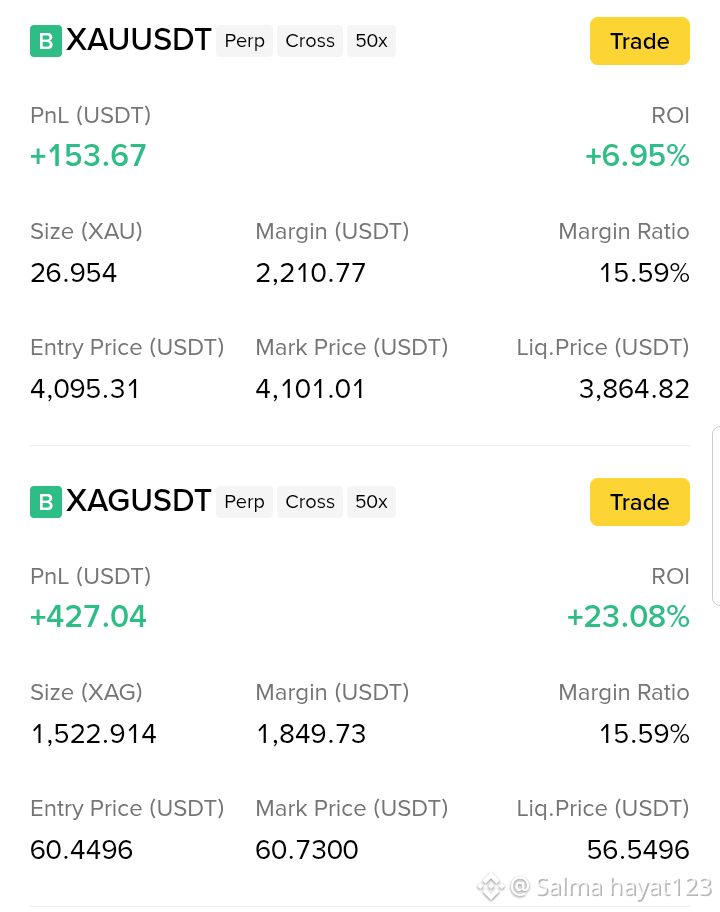Tap the Perp tag on XAUUSDT
720x912 pixels.
pyautogui.click(x=244, y=41)
